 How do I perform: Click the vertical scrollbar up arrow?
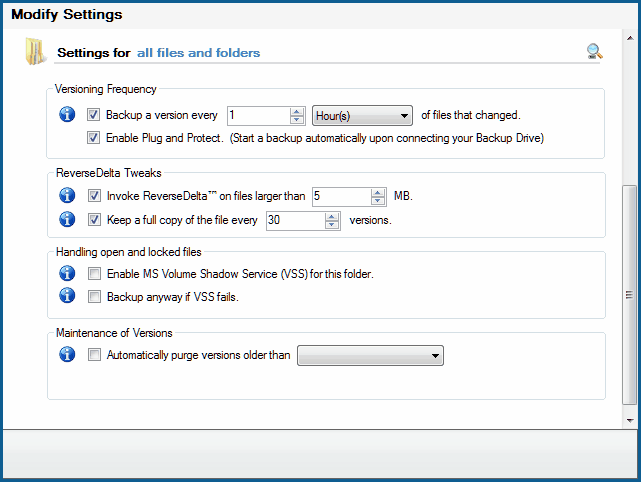pyautogui.click(x=630, y=38)
